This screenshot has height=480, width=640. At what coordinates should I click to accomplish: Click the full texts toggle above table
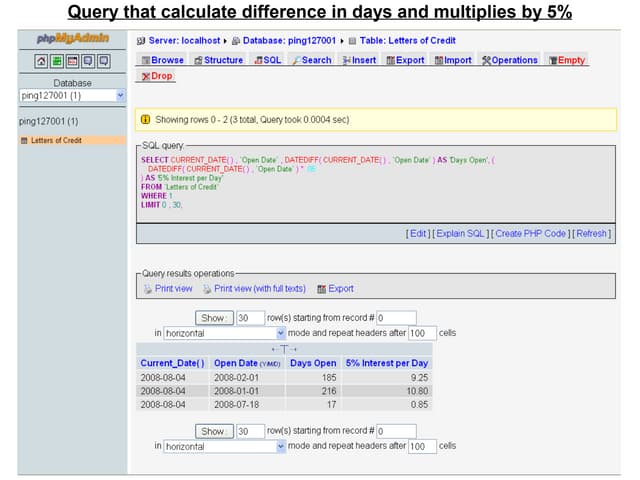pyautogui.click(x=284, y=349)
